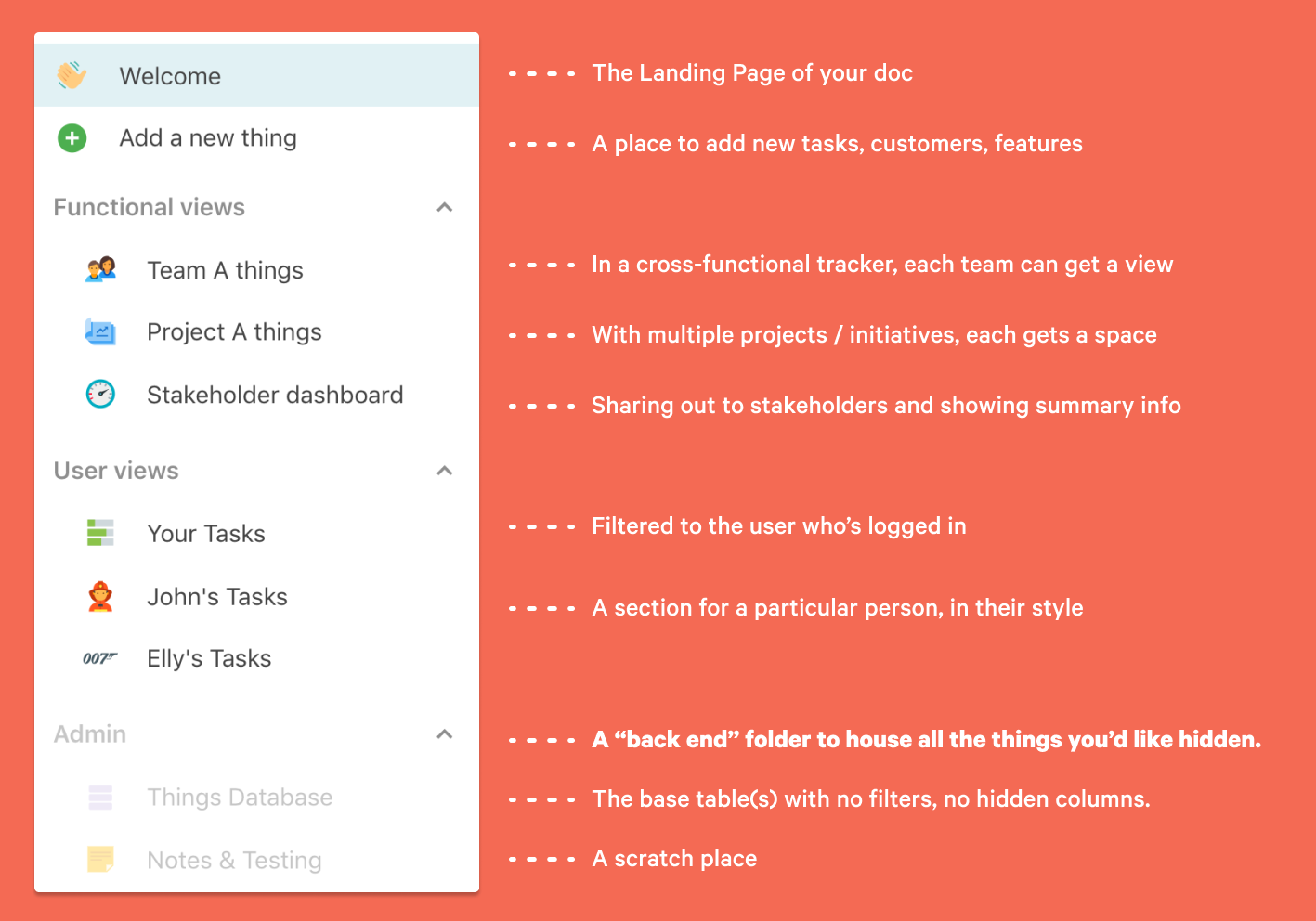
Task: Click the Admin section header label
Action: click(x=90, y=734)
